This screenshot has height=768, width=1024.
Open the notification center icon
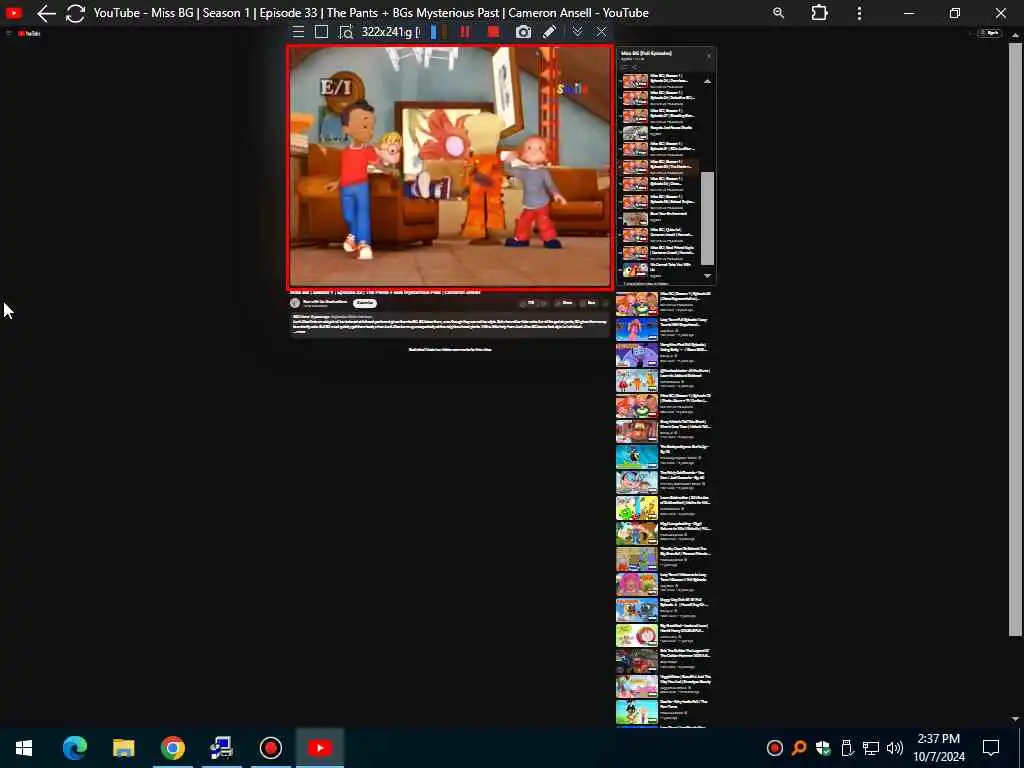coord(991,748)
